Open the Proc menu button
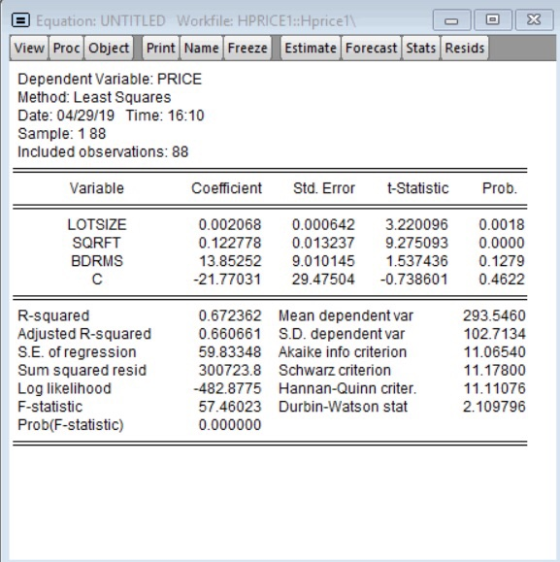Image resolution: width=560 pixels, height=562 pixels. [x=66, y=48]
